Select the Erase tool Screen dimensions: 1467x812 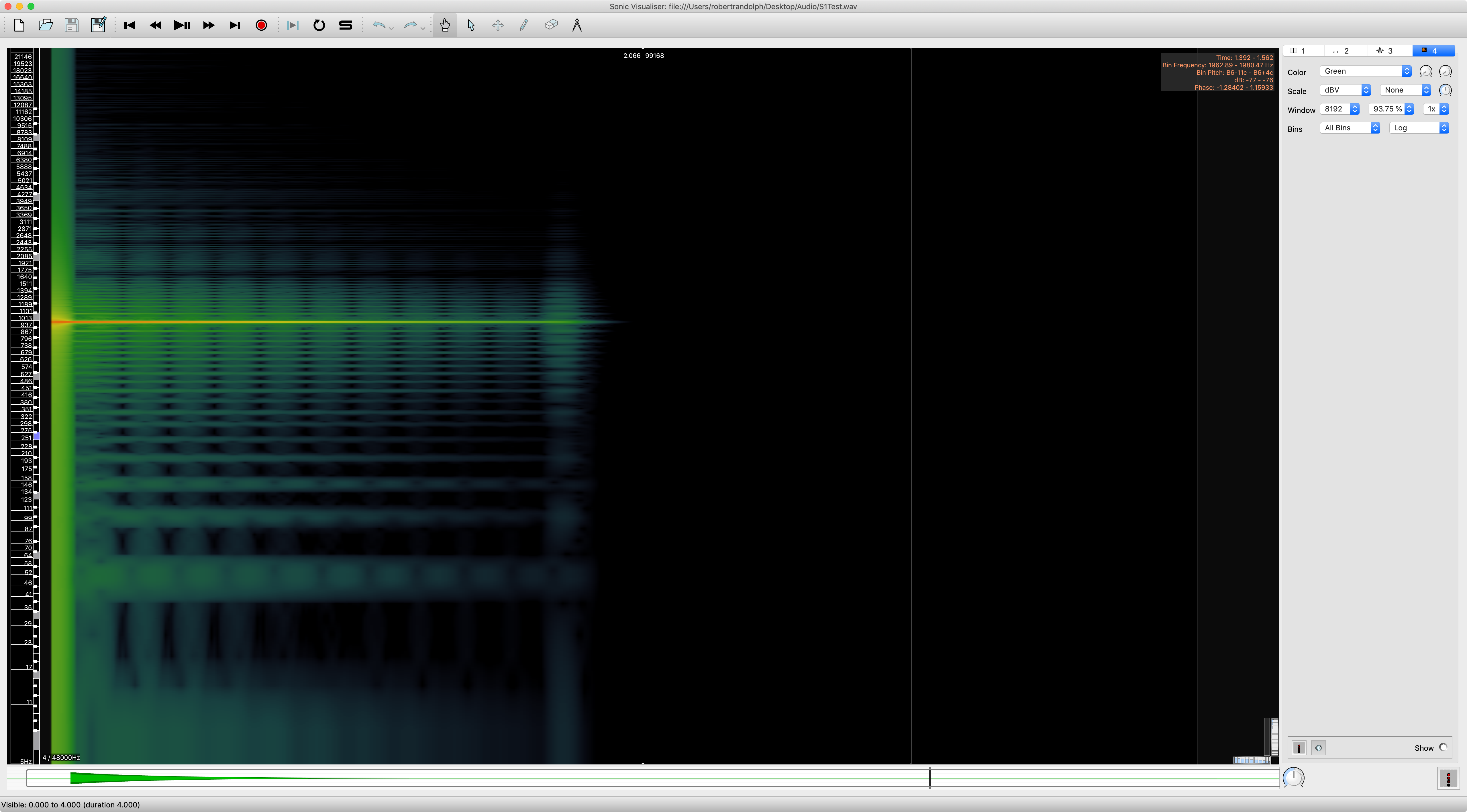pos(551,25)
